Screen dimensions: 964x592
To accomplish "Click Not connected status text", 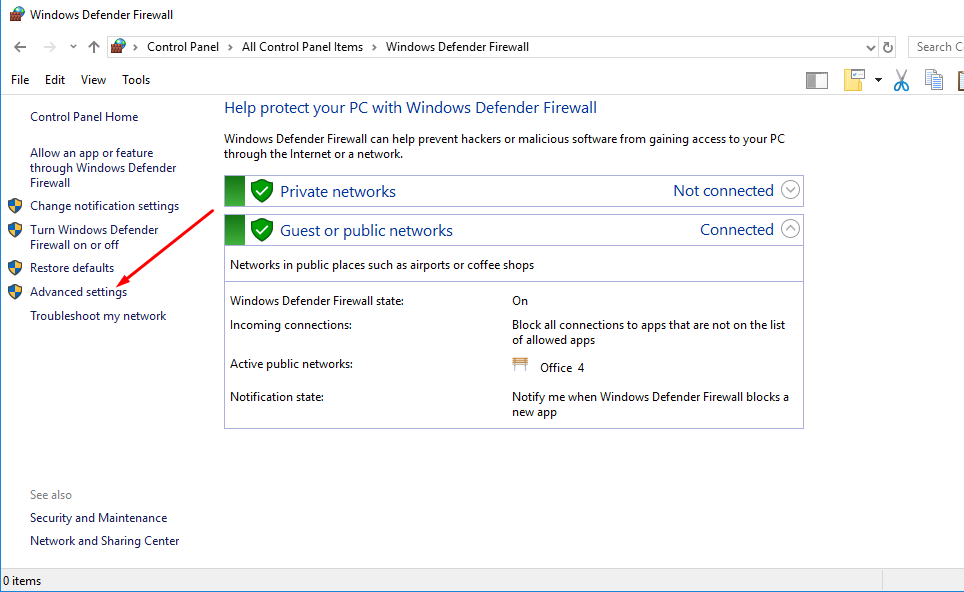I will 723,191.
